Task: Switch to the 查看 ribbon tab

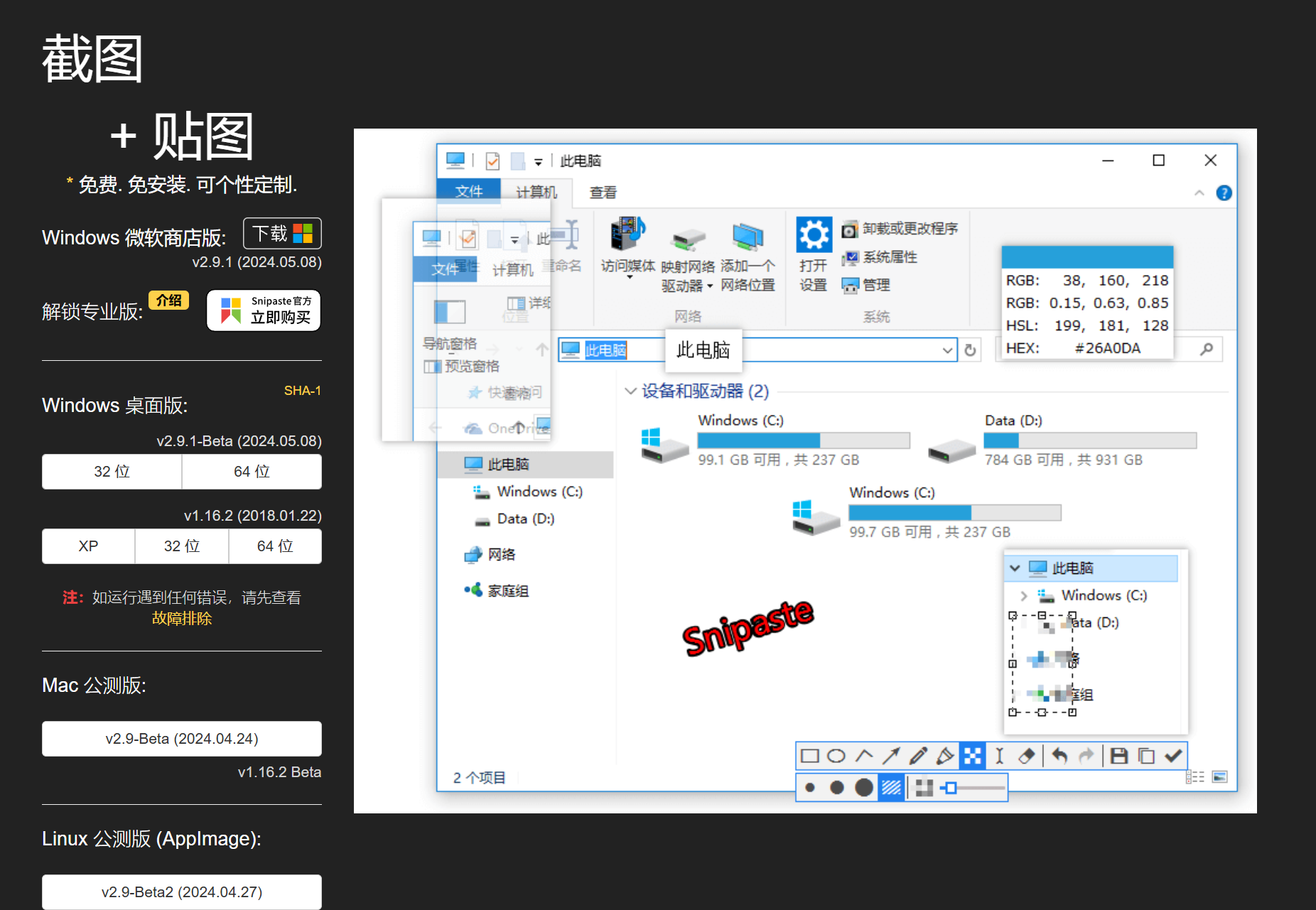Action: pyautogui.click(x=603, y=193)
